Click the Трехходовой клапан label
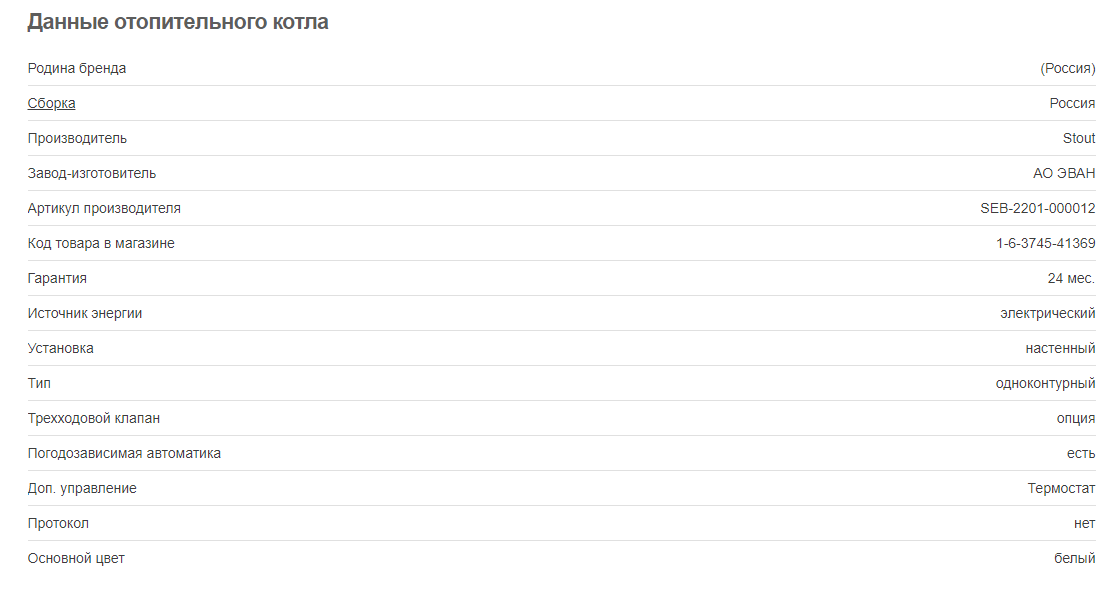Viewport: 1114px width, 589px height. pyautogui.click(x=94, y=418)
